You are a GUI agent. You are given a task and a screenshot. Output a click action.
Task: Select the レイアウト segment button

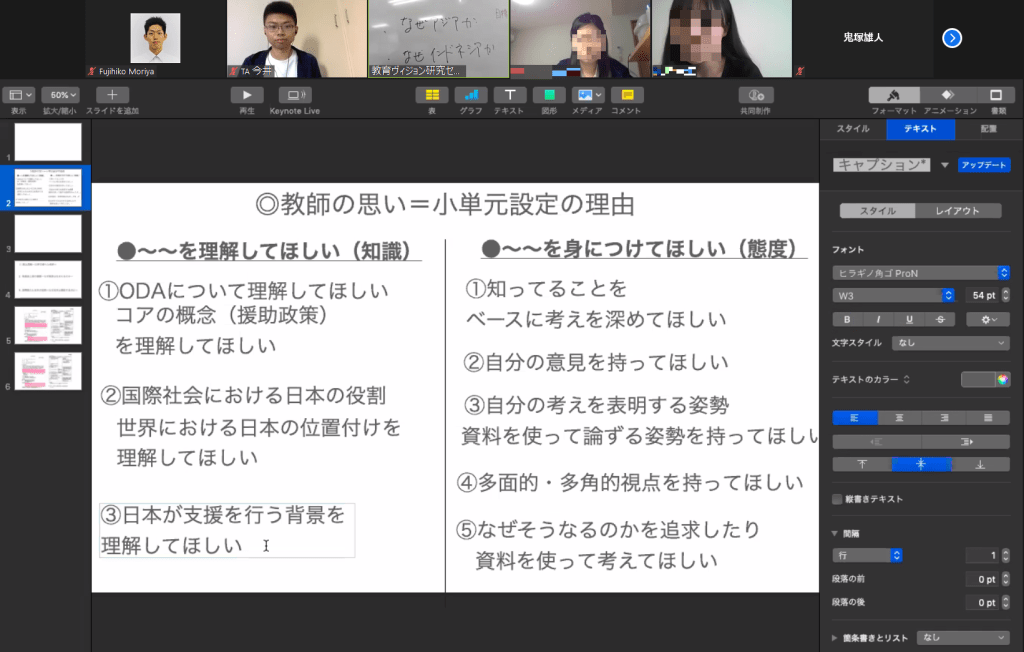click(x=962, y=211)
